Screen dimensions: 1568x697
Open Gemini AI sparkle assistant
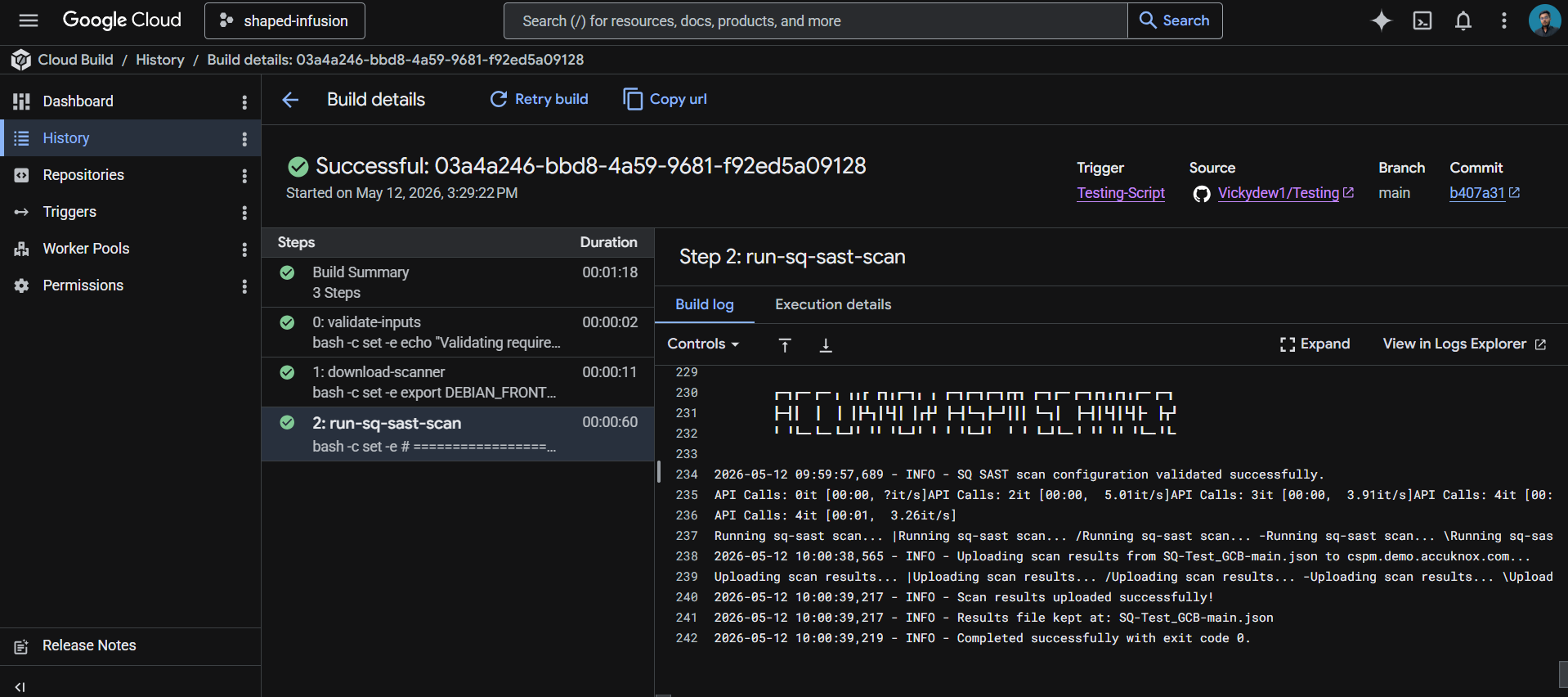tap(1381, 20)
